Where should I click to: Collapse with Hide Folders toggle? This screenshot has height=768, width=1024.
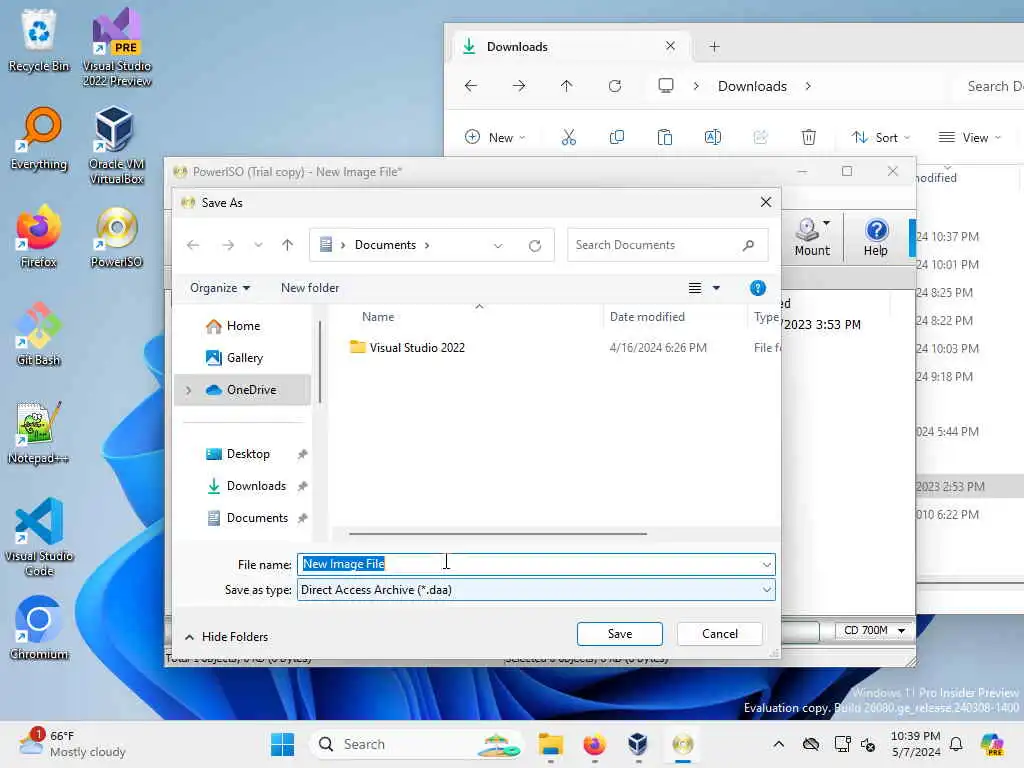pyautogui.click(x=227, y=637)
